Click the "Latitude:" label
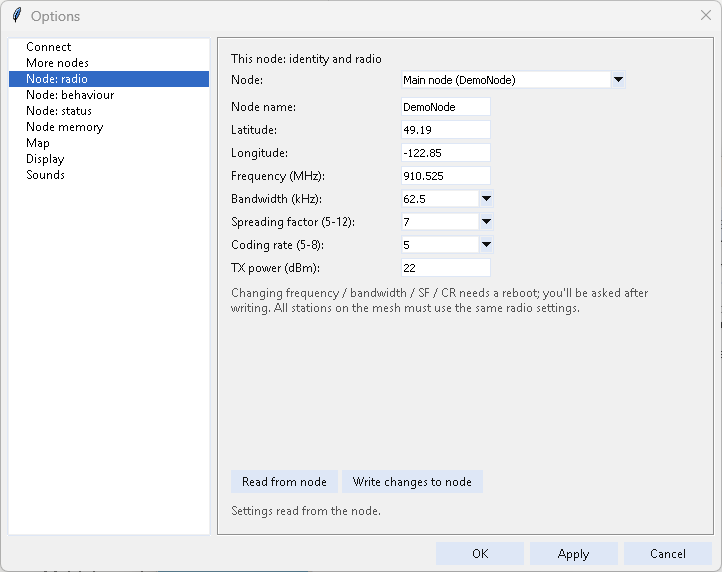The height and width of the screenshot is (572, 722). 254,130
